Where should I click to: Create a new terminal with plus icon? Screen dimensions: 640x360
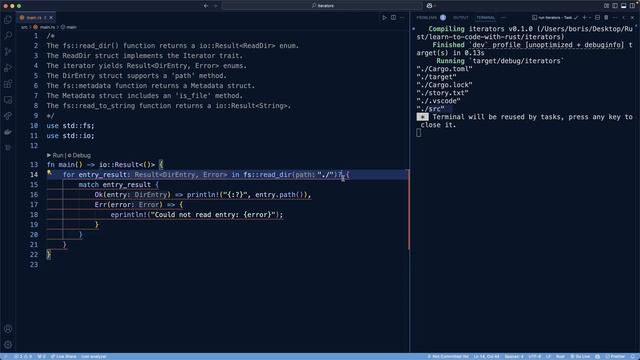coord(584,18)
